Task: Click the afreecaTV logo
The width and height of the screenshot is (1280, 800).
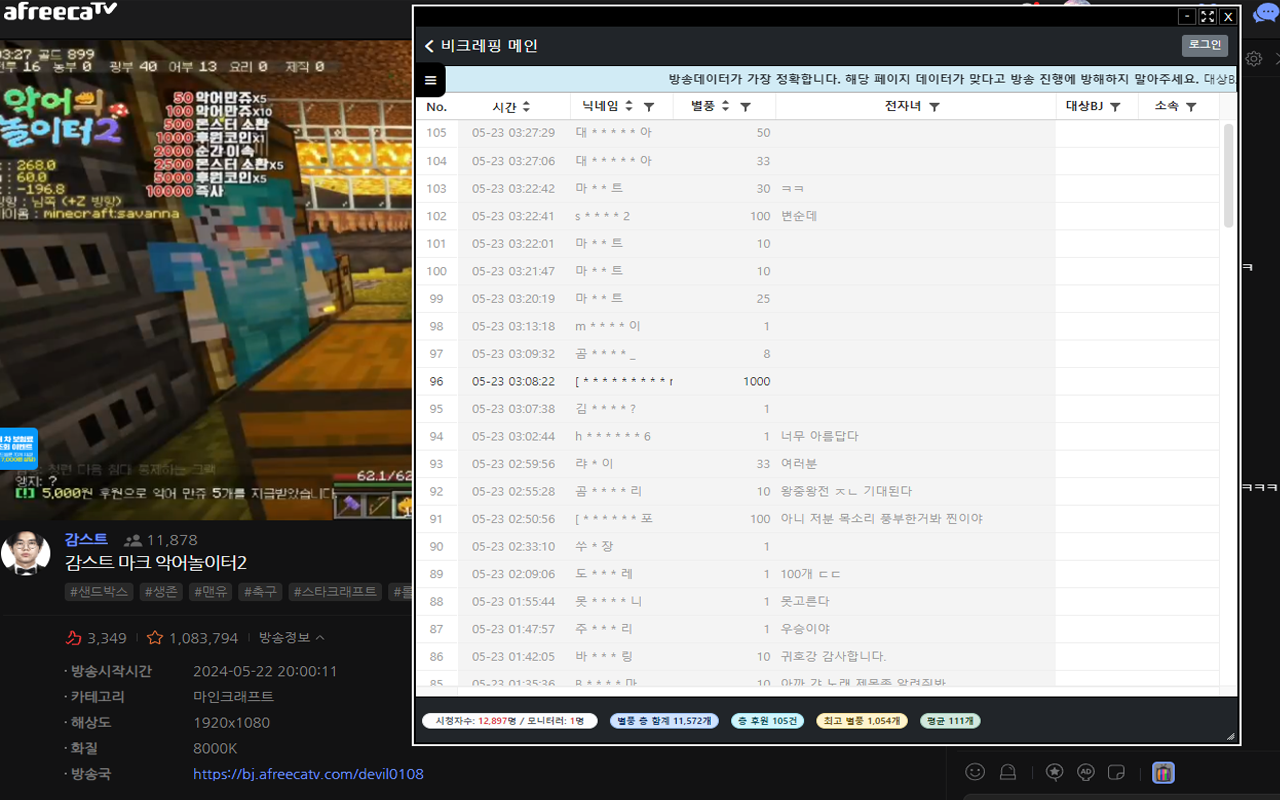Action: 60,11
